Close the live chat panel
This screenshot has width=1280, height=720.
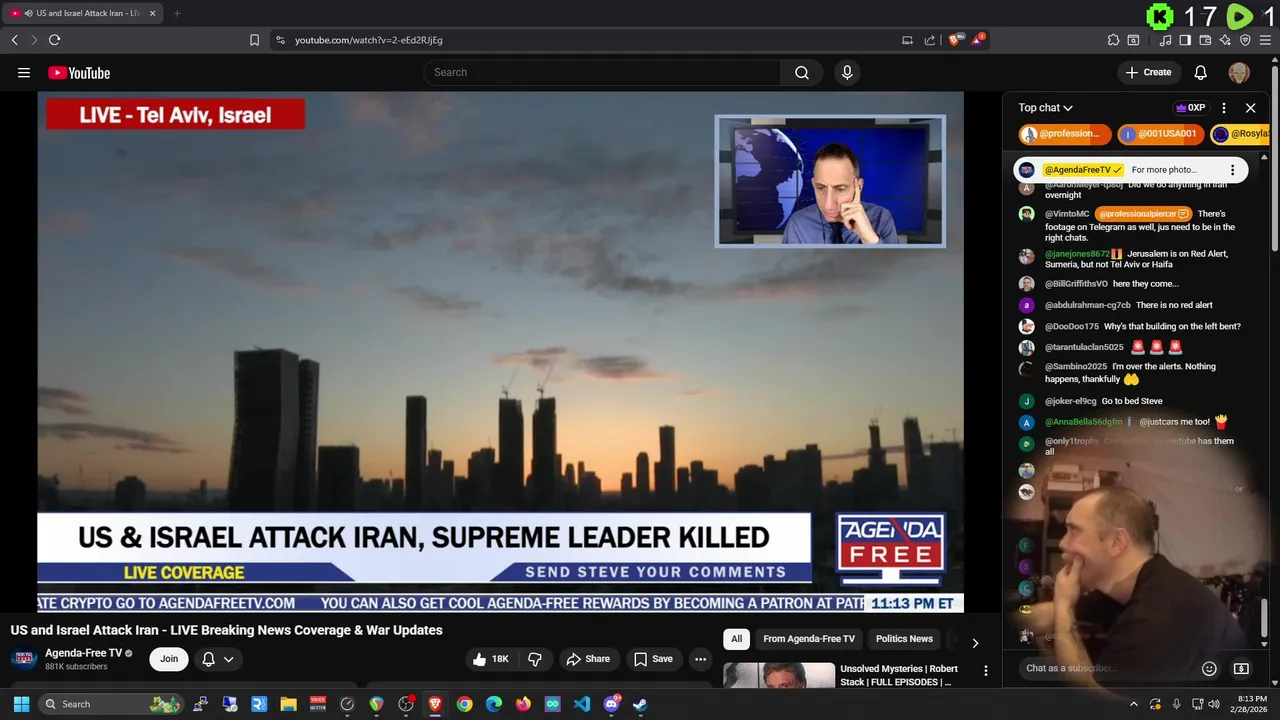pyautogui.click(x=1250, y=108)
